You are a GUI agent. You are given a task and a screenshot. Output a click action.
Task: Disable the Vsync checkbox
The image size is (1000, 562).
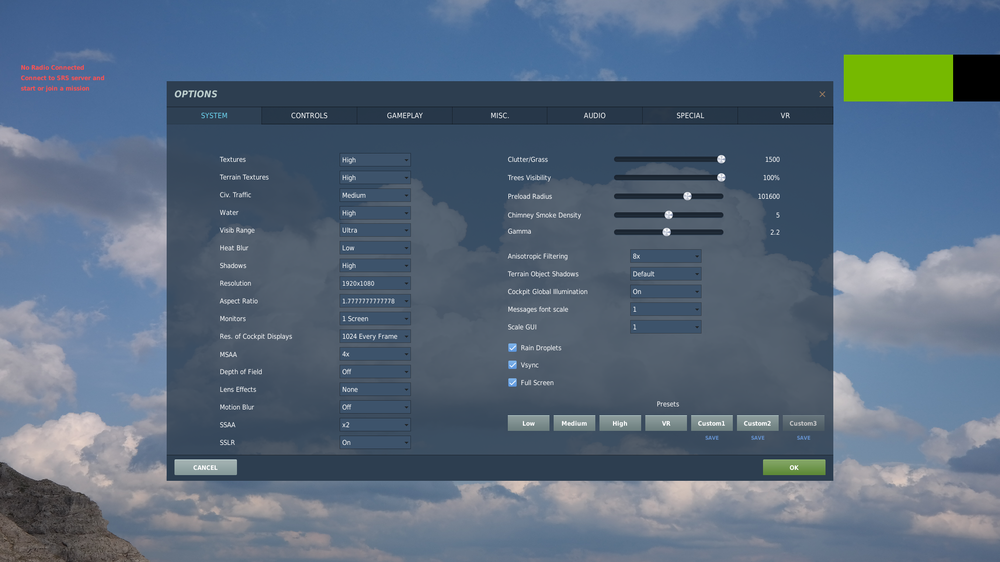pyautogui.click(x=512, y=365)
